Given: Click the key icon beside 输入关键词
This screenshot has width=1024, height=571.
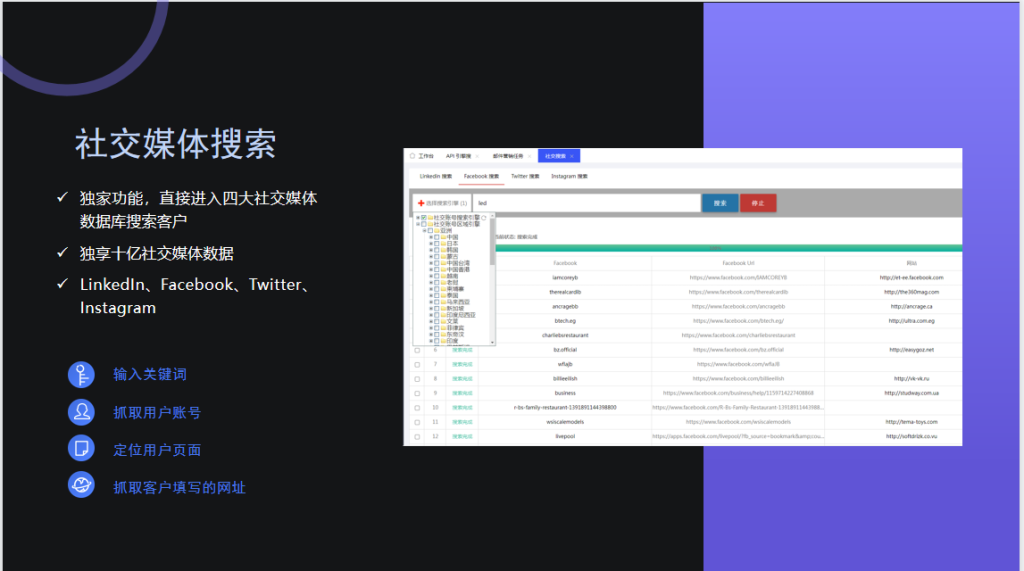Looking at the screenshot, I should [x=81, y=374].
